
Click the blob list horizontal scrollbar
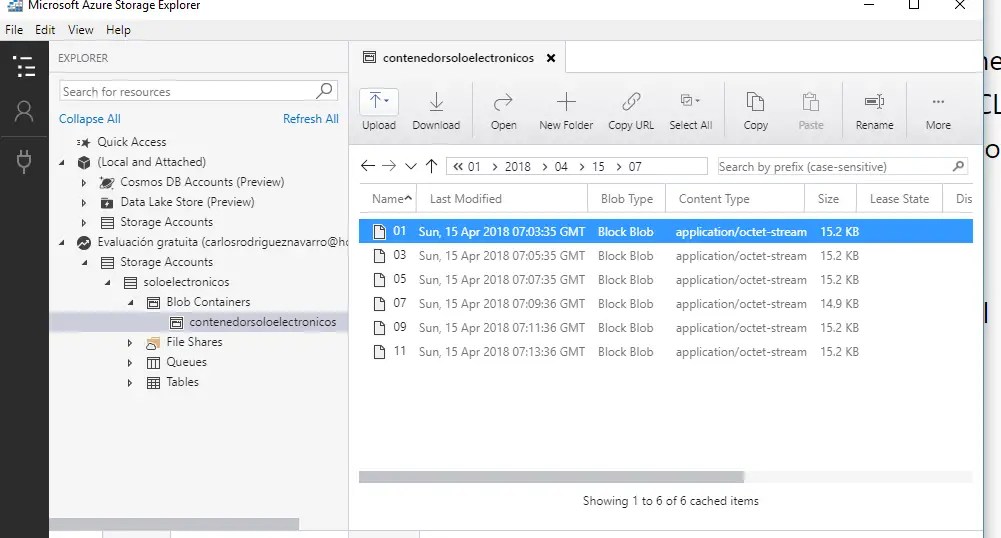[552, 477]
